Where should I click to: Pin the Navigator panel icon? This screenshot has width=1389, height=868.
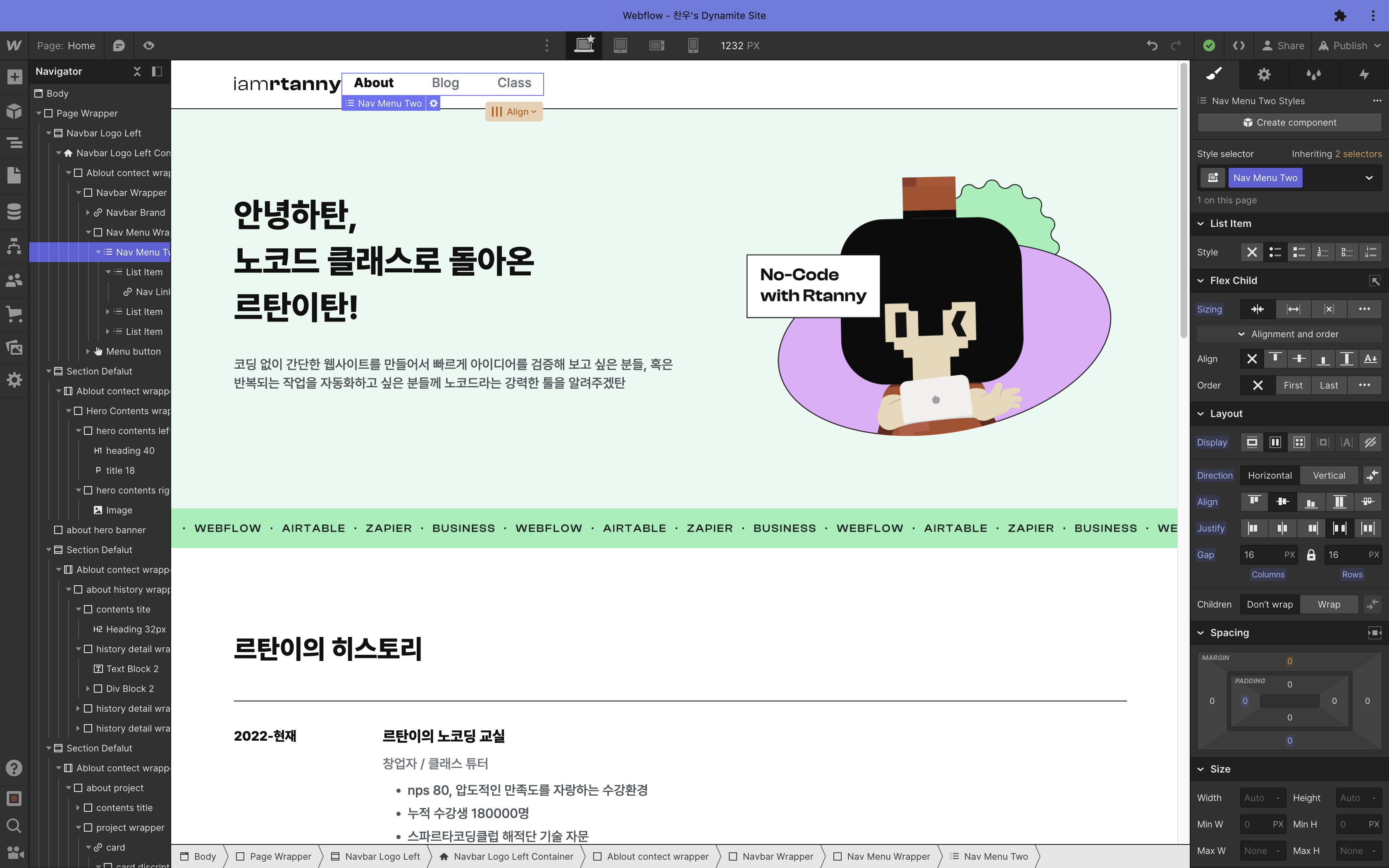157,71
